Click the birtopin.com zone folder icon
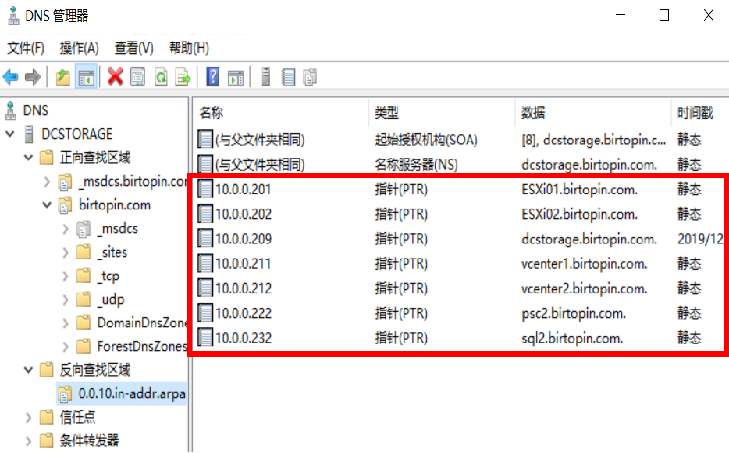 click(65, 205)
